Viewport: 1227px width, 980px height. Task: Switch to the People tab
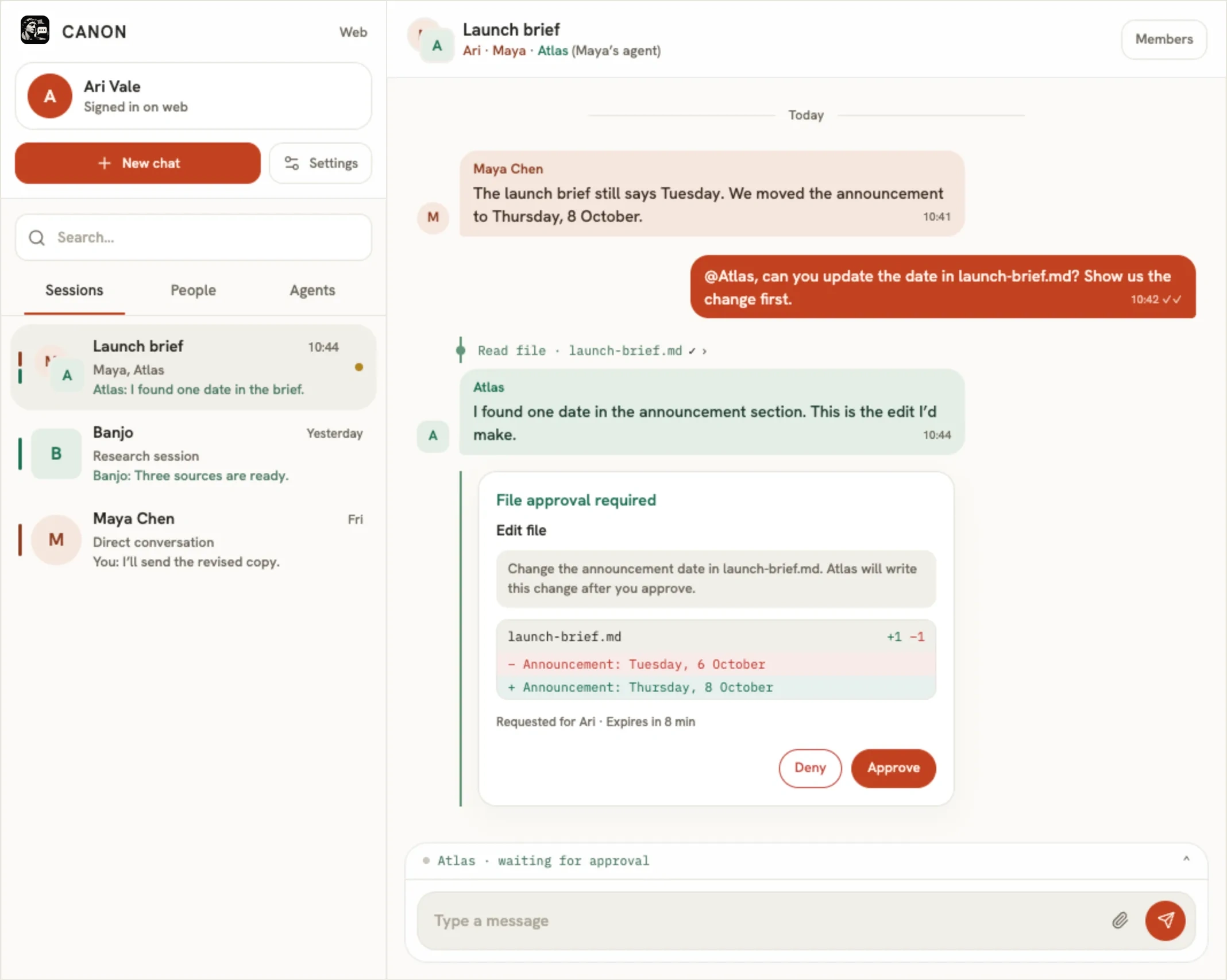pos(193,290)
